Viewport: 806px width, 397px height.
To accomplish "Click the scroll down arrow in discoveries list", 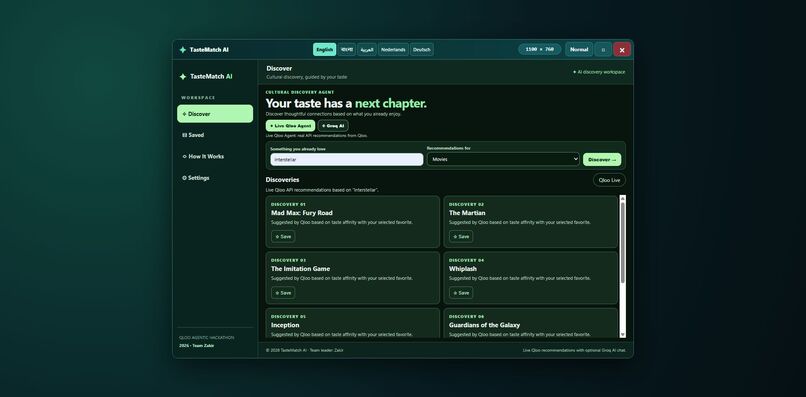I will 623,334.
